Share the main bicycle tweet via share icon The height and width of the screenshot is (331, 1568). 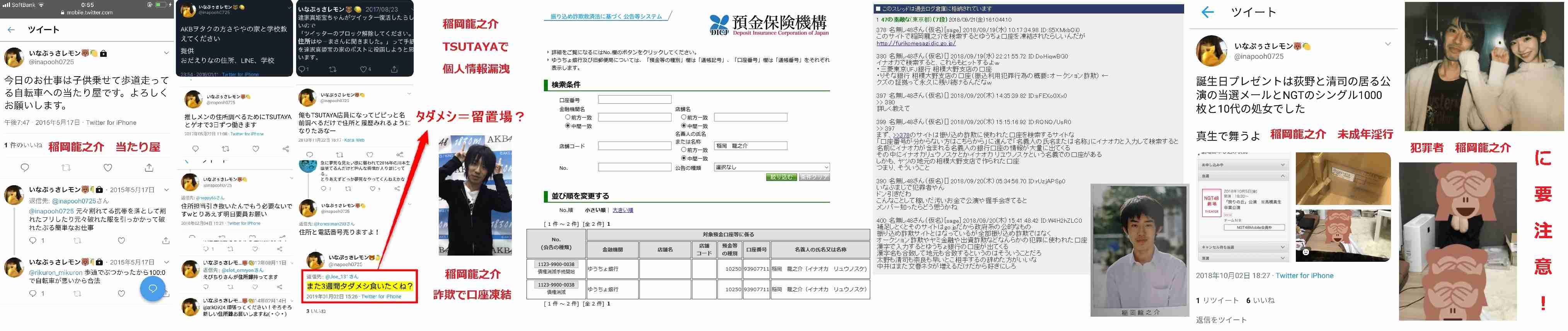[x=149, y=167]
